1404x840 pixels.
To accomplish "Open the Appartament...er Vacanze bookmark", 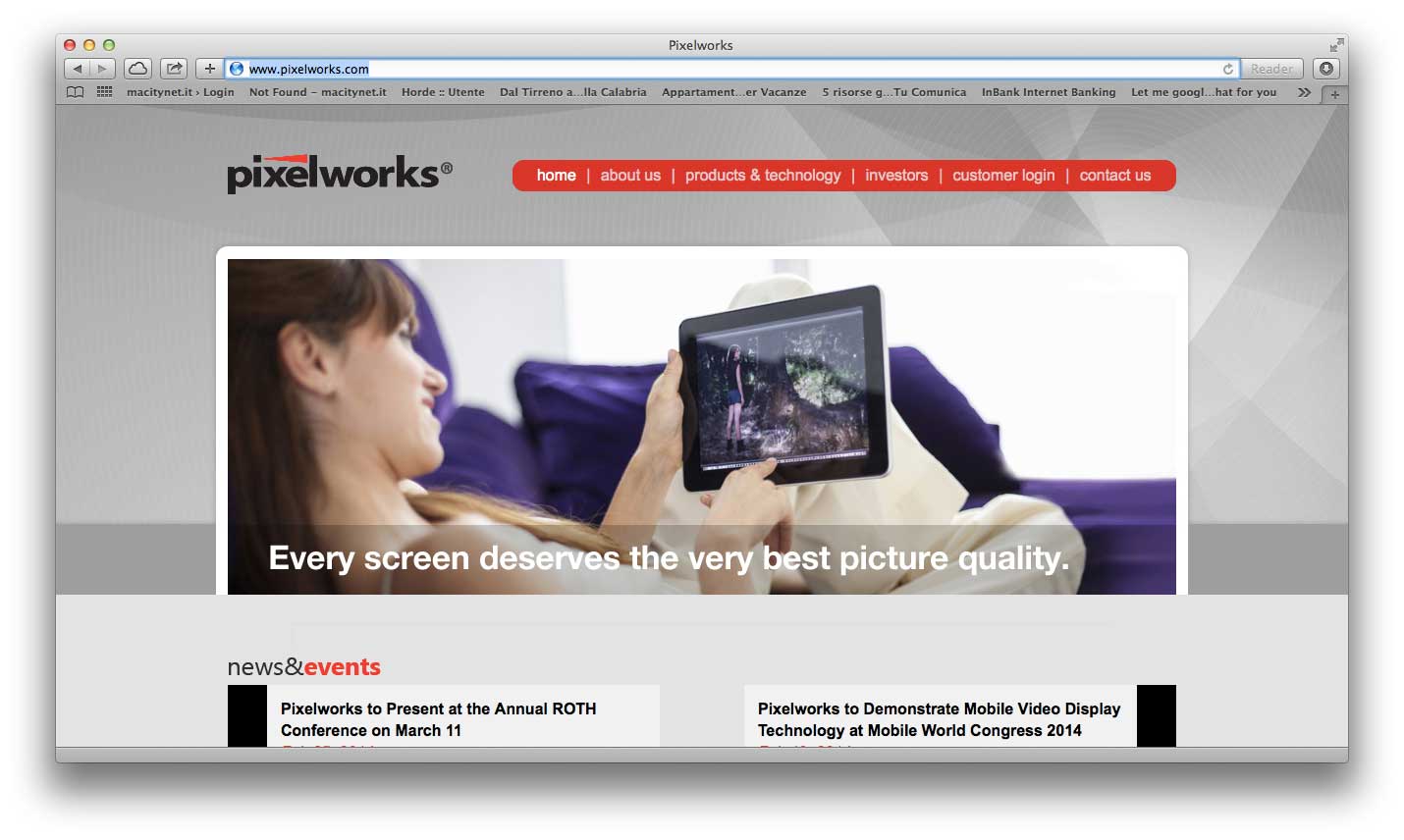I will click(x=734, y=92).
